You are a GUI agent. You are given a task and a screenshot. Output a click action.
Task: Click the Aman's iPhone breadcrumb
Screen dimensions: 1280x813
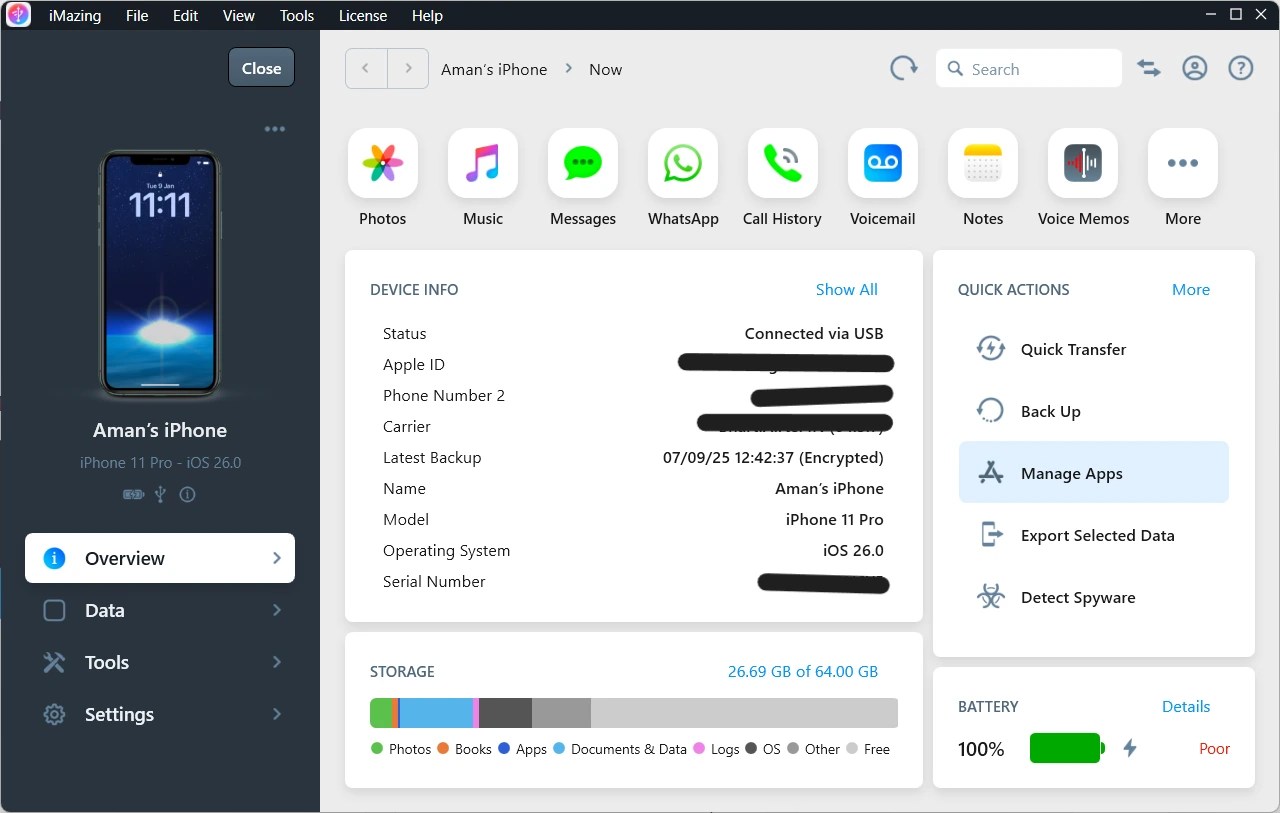click(x=494, y=69)
